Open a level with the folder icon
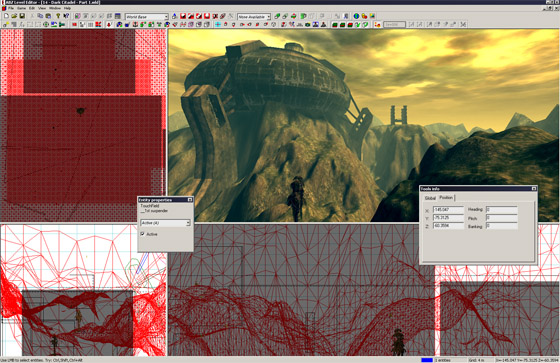 click(x=14, y=16)
